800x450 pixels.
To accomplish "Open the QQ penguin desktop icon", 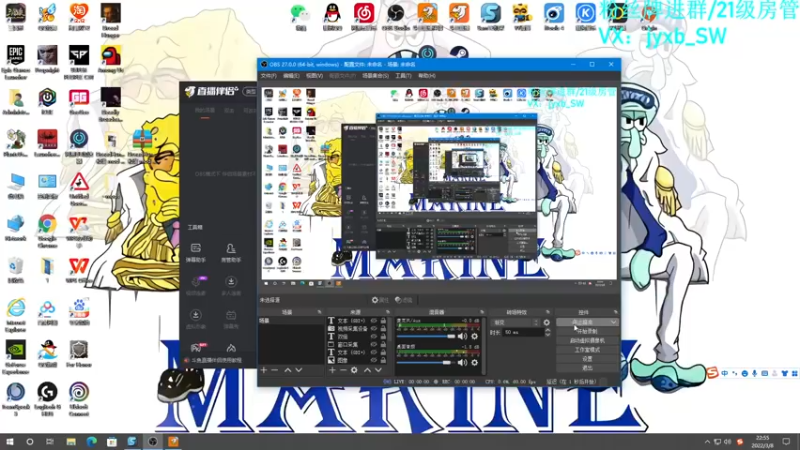I will (332, 17).
